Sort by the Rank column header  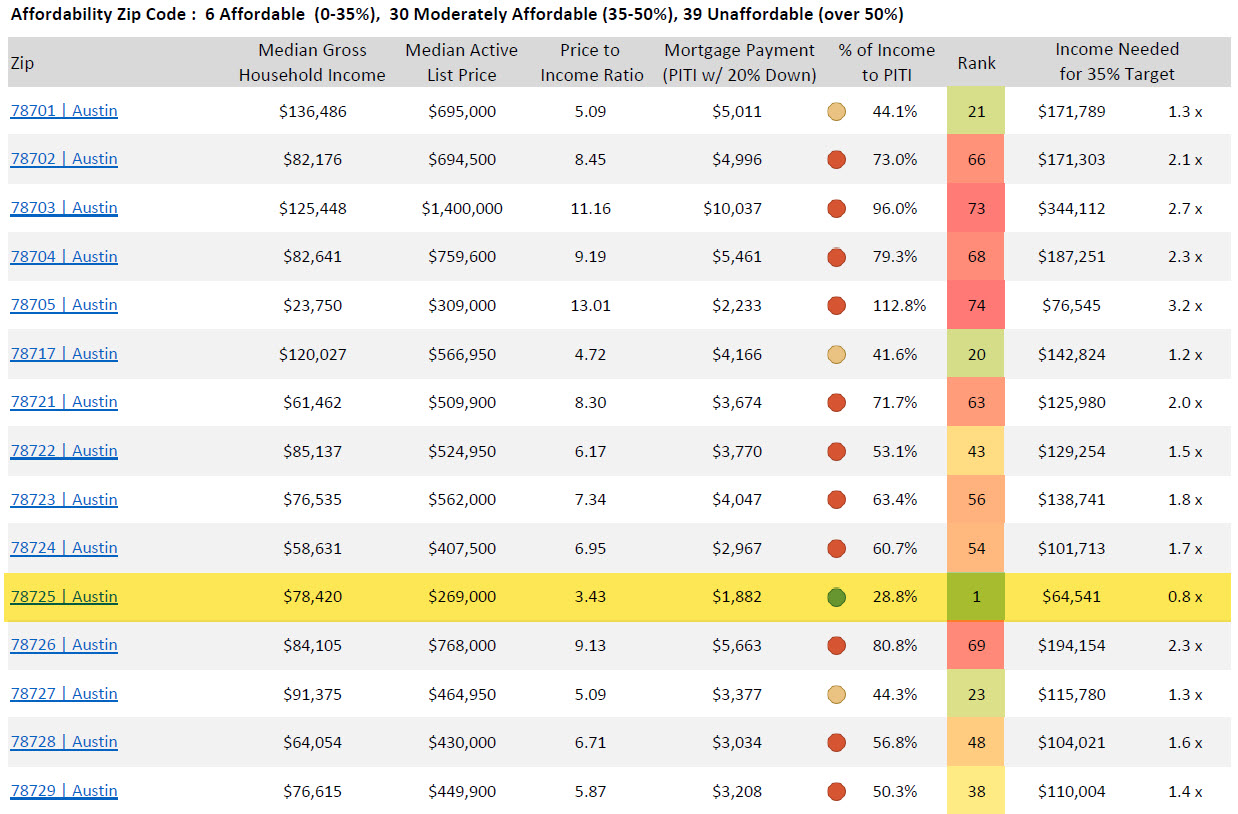coord(976,63)
